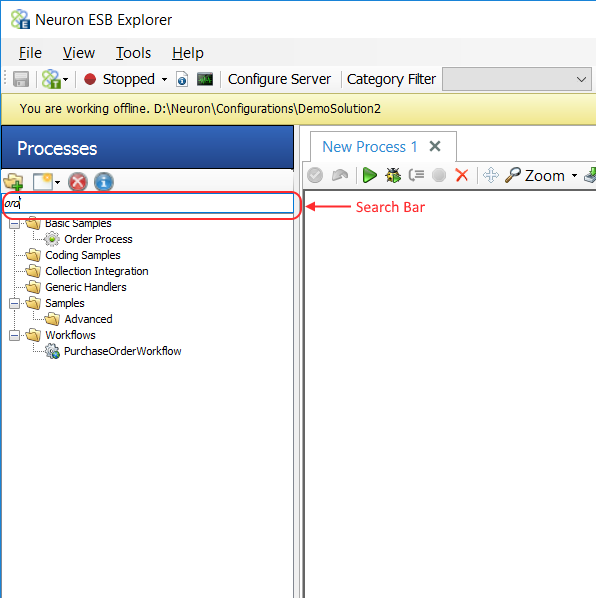Click the blue Info icon under Processes
This screenshot has width=596, height=598.
[104, 182]
